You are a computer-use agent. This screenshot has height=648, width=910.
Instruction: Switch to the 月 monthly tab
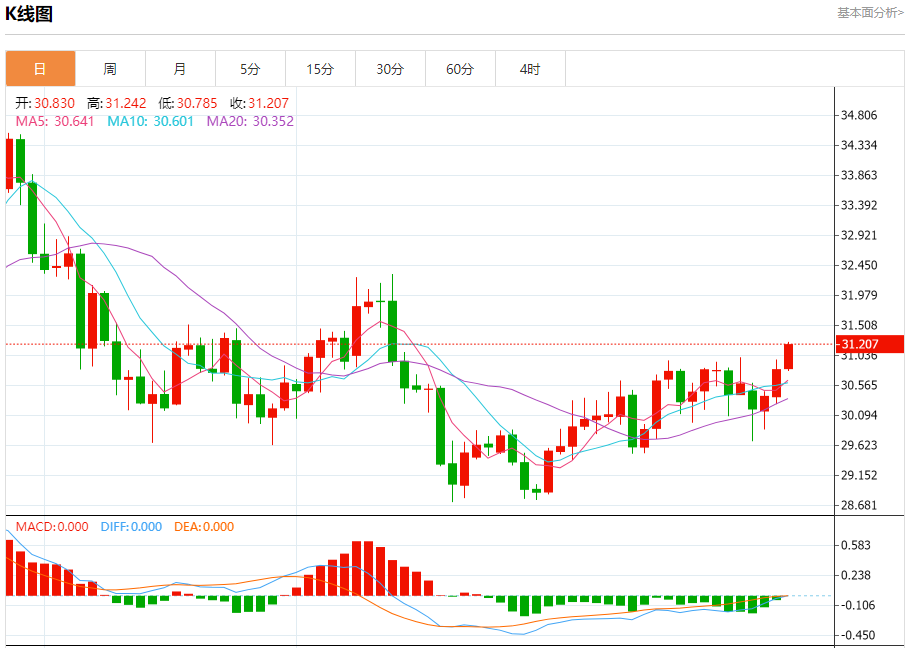(180, 68)
